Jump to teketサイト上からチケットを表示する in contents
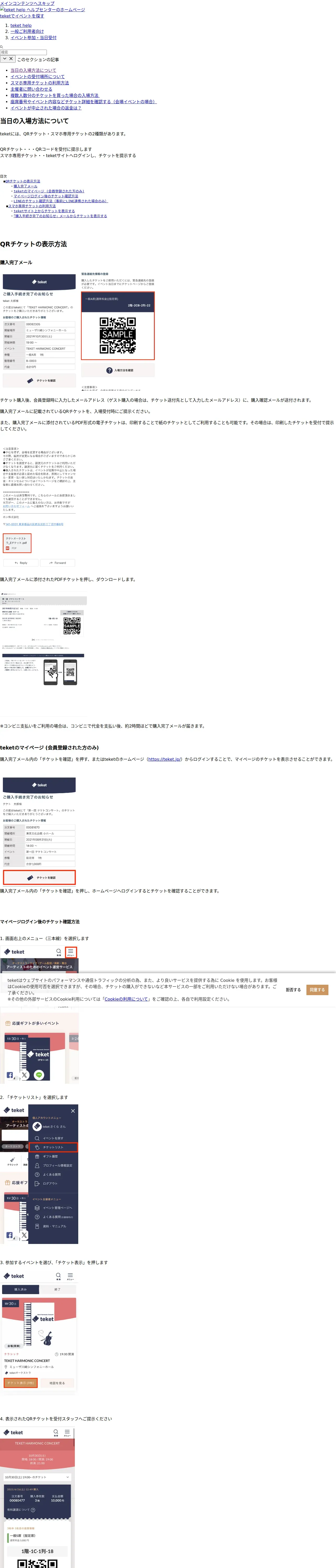Screen dimensions: 336x1568 click(x=44, y=211)
